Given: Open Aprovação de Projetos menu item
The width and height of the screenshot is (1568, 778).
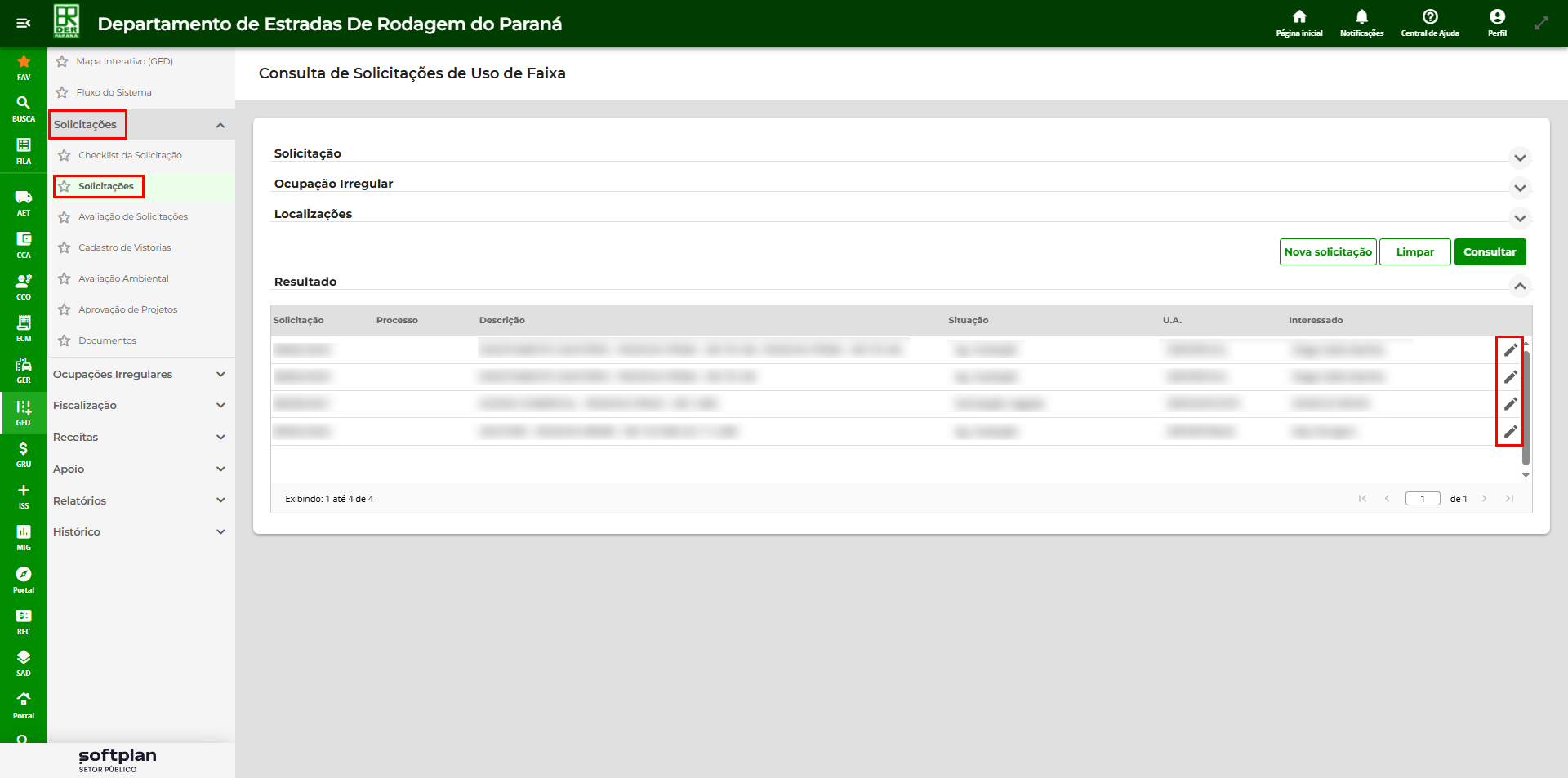Looking at the screenshot, I should coord(127,309).
